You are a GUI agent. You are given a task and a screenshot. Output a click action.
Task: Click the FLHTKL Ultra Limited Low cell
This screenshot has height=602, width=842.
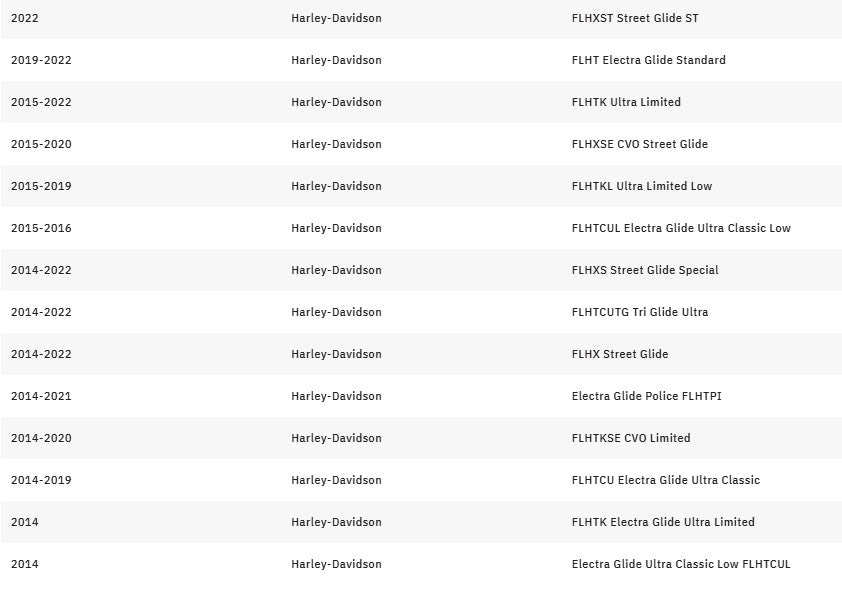point(642,186)
